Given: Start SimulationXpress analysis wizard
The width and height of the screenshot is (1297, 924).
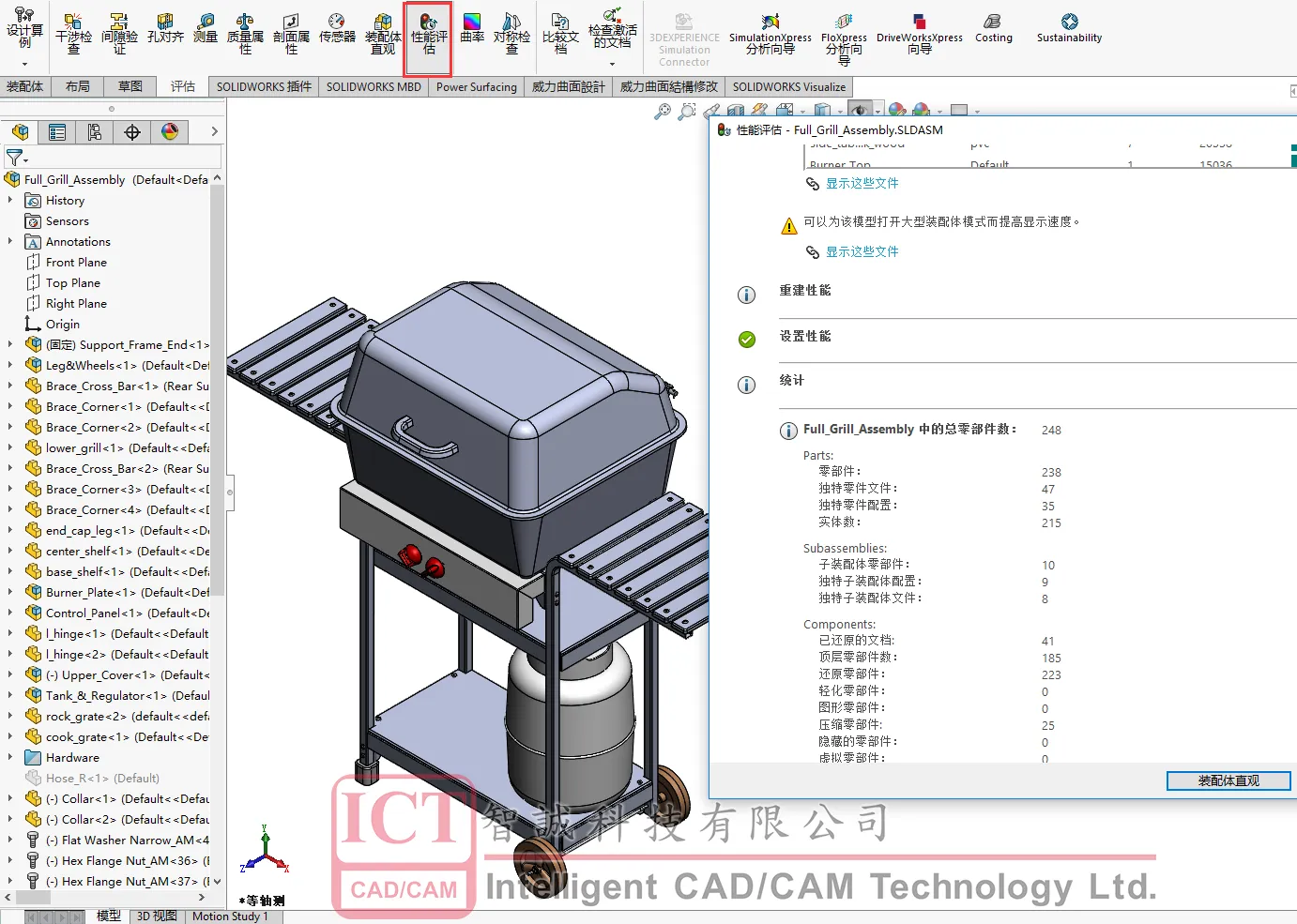Looking at the screenshot, I should (770, 34).
